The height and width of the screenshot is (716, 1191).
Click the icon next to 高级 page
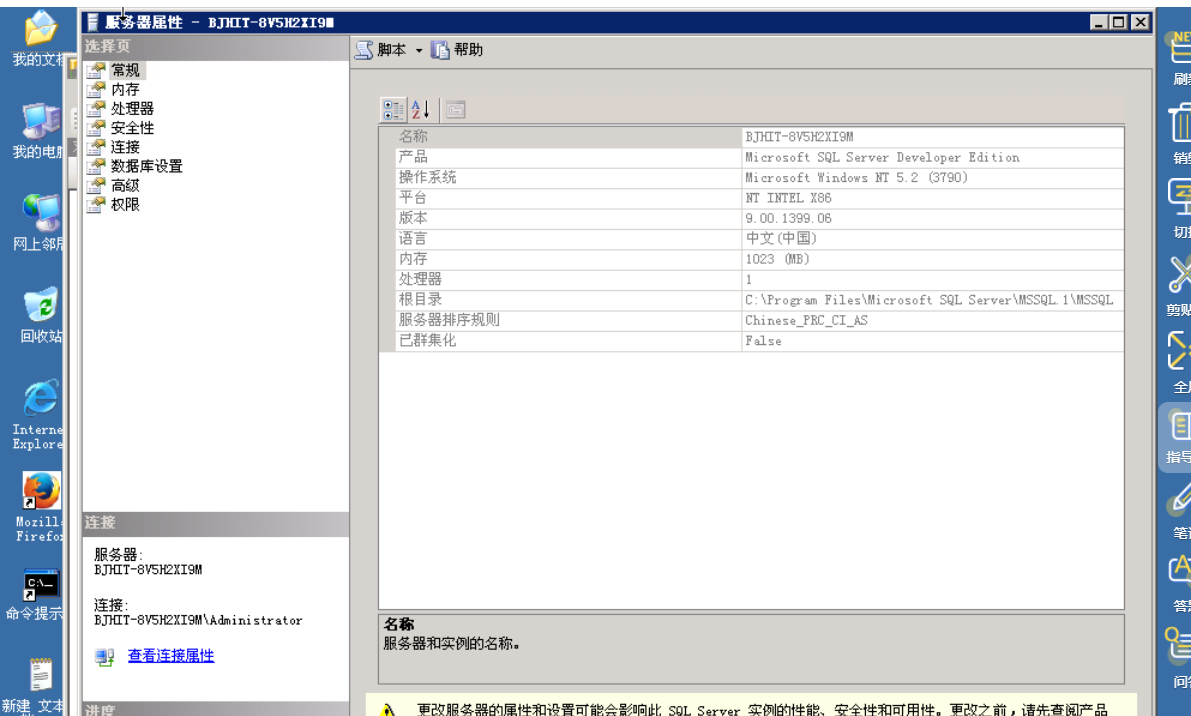96,185
